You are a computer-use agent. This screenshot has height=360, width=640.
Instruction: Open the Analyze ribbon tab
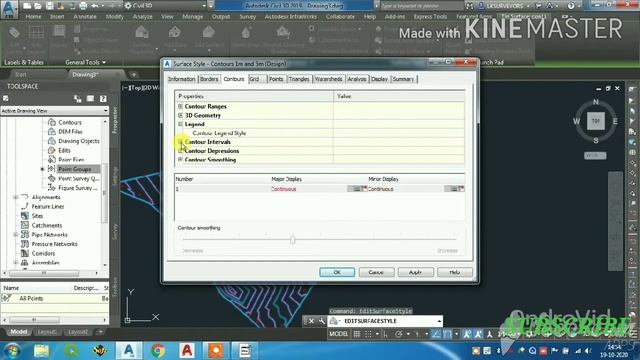[142, 17]
